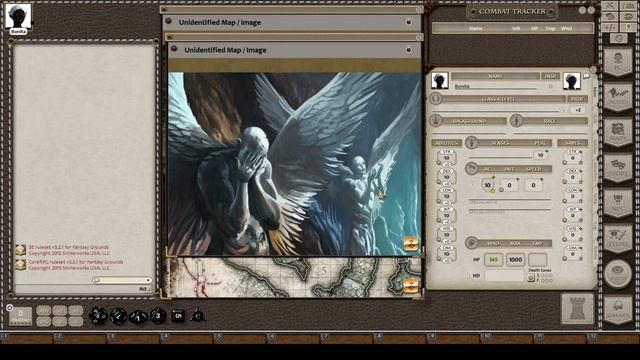Open the Maps sidebar button
The image size is (640, 360).
coord(618,133)
